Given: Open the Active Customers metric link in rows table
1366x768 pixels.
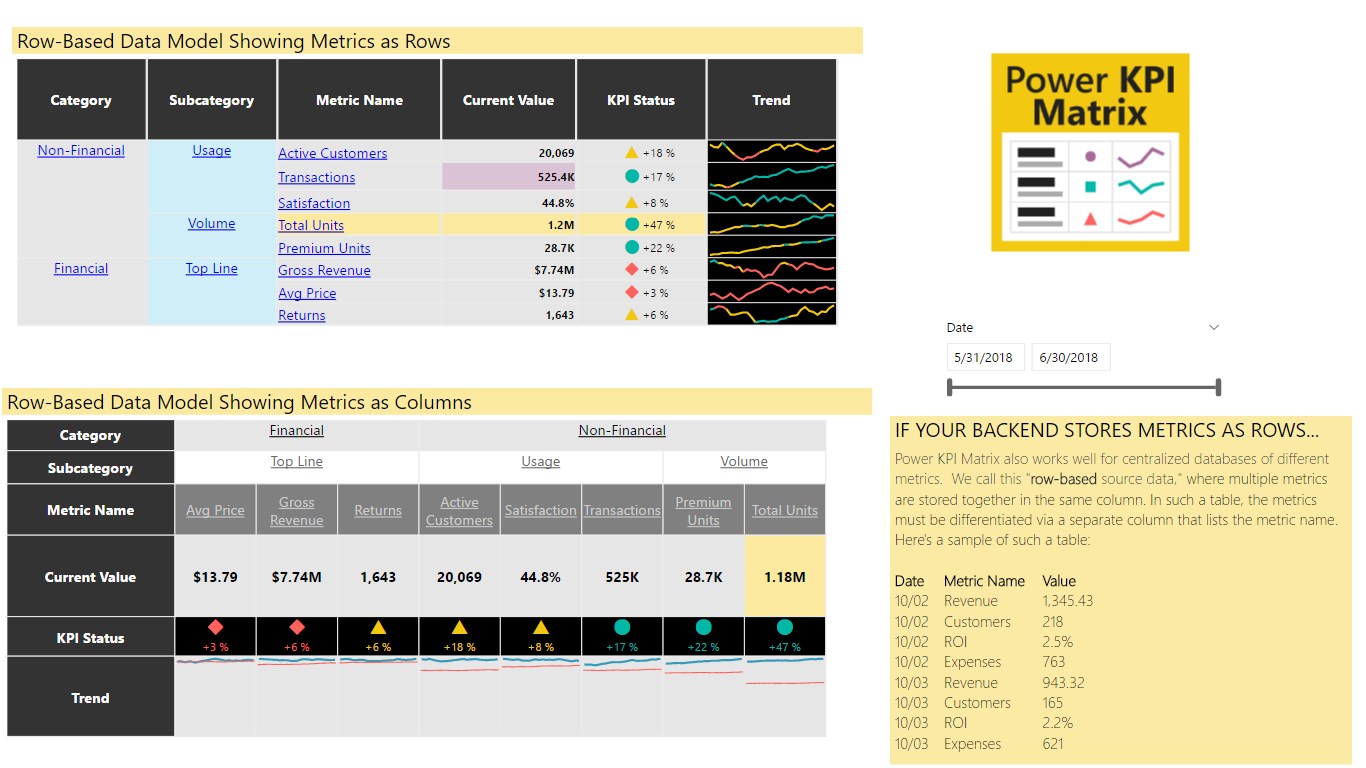Looking at the screenshot, I should pos(332,153).
